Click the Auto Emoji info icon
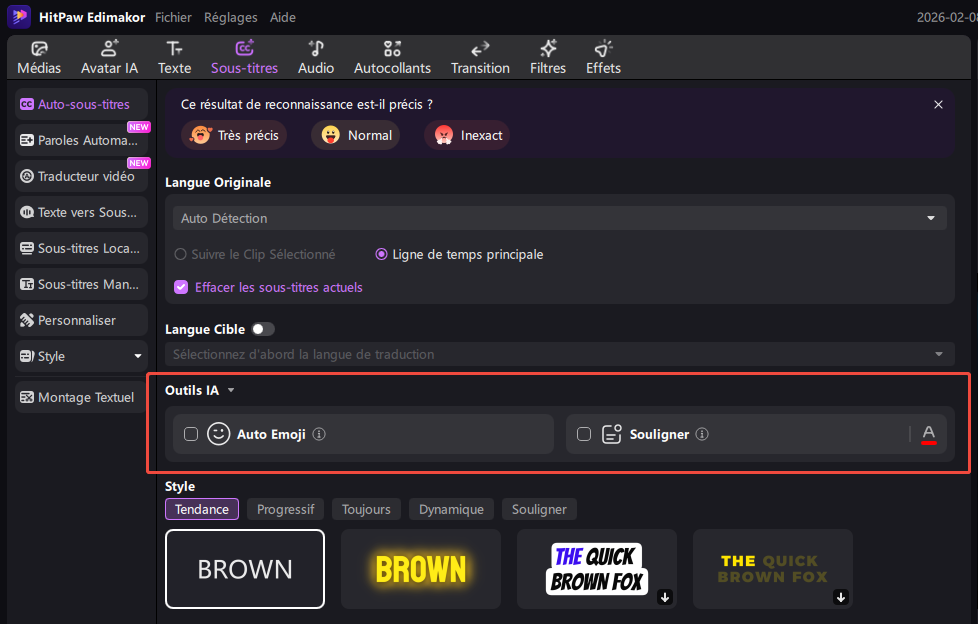Image resolution: width=978 pixels, height=624 pixels. tap(319, 435)
